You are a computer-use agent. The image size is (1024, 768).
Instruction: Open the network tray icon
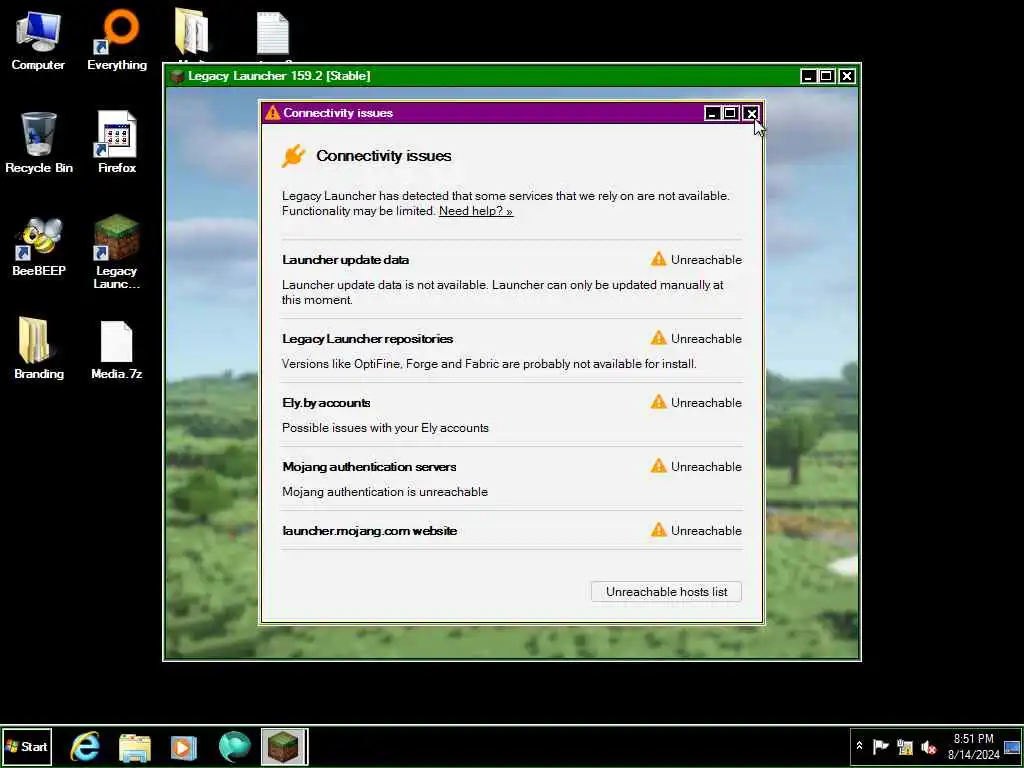pyautogui.click(x=904, y=746)
